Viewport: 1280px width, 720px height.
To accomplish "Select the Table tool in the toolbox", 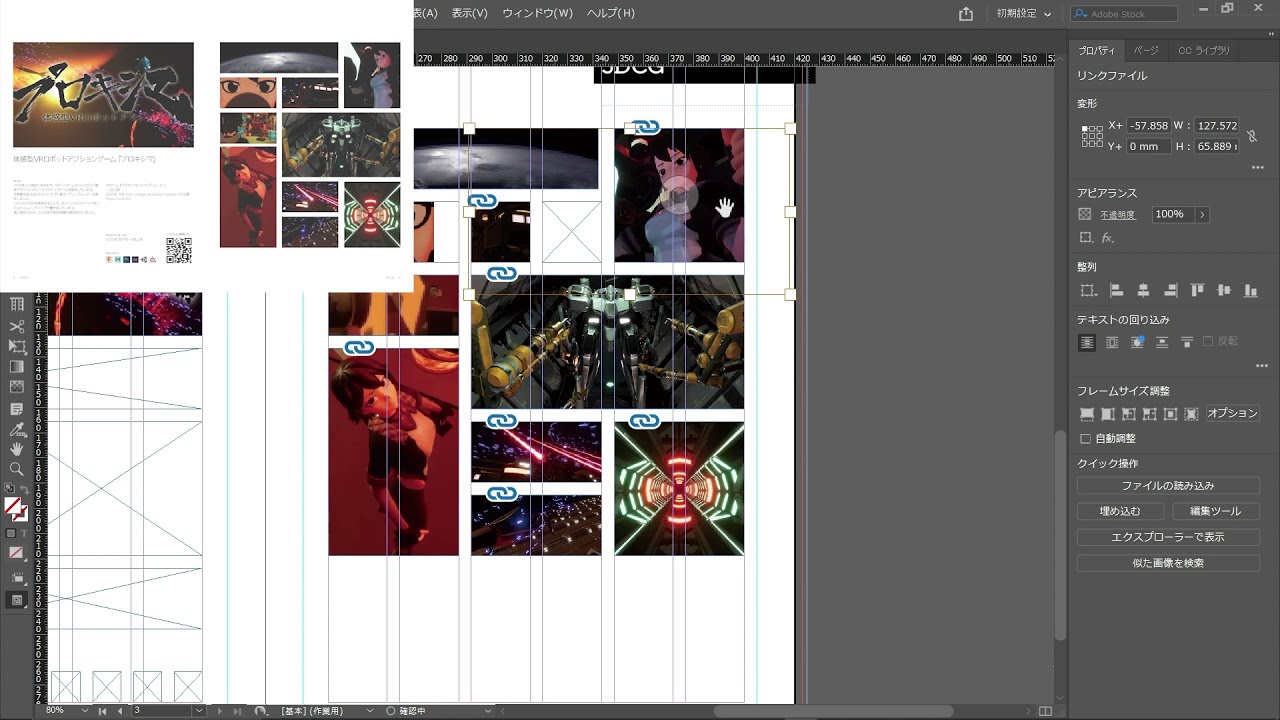I will pos(17,304).
